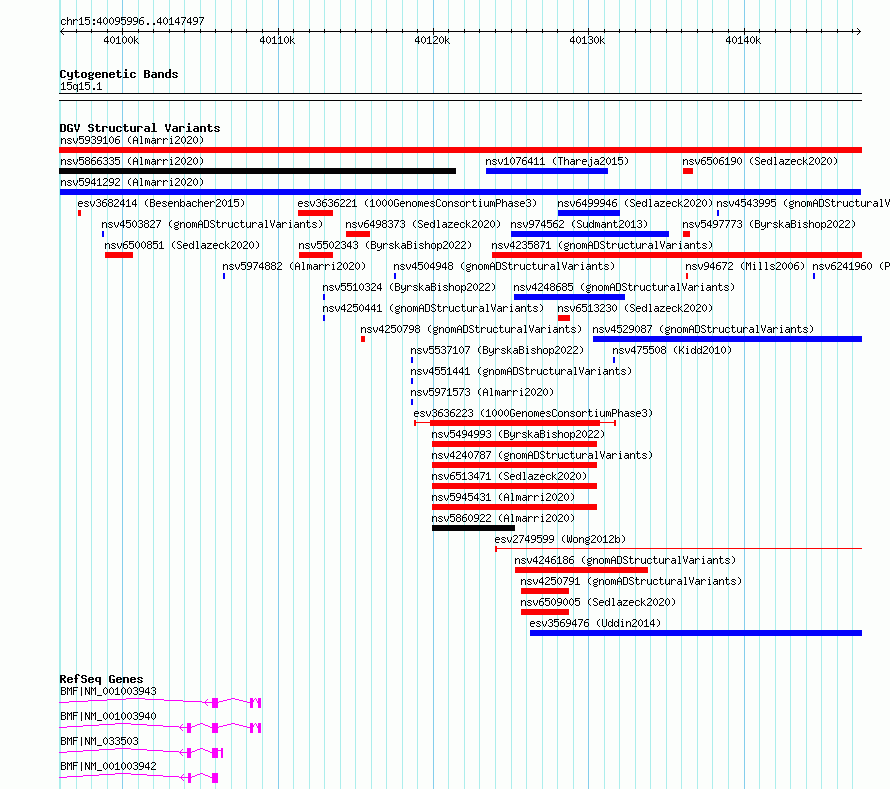
Task: Click BMF|NM_001003942 transcript label
Action: 108,766
